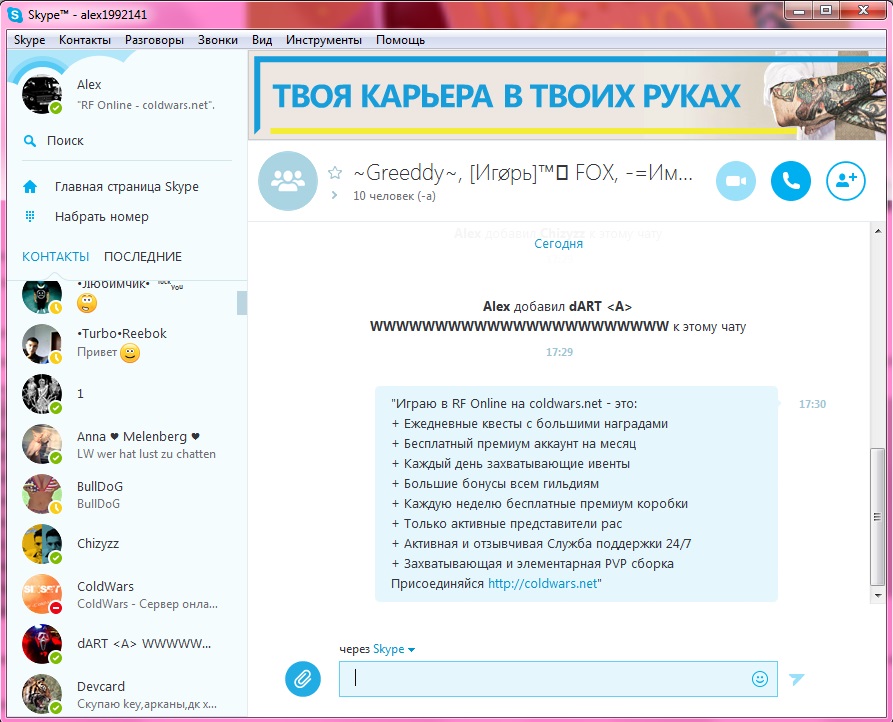Click the 17:30 message timestamp
The width and height of the screenshot is (893, 722).
812,404
